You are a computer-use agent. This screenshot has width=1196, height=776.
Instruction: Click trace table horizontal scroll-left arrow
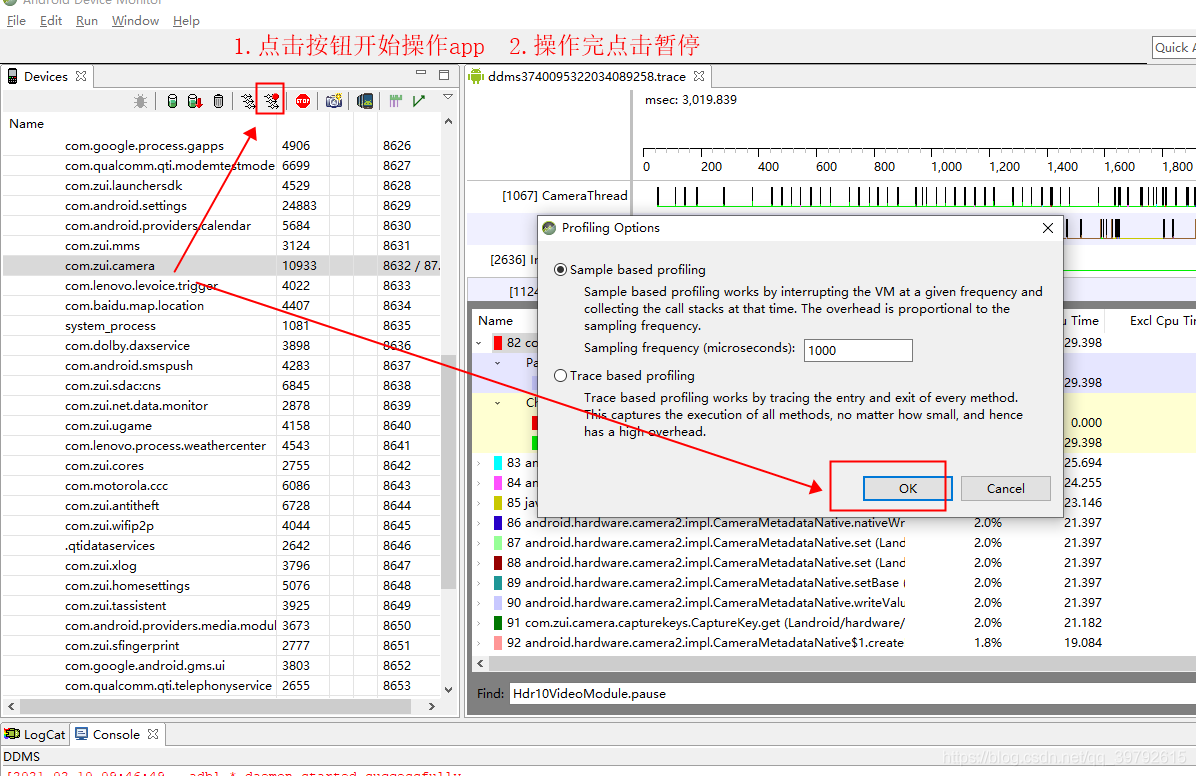[x=481, y=664]
